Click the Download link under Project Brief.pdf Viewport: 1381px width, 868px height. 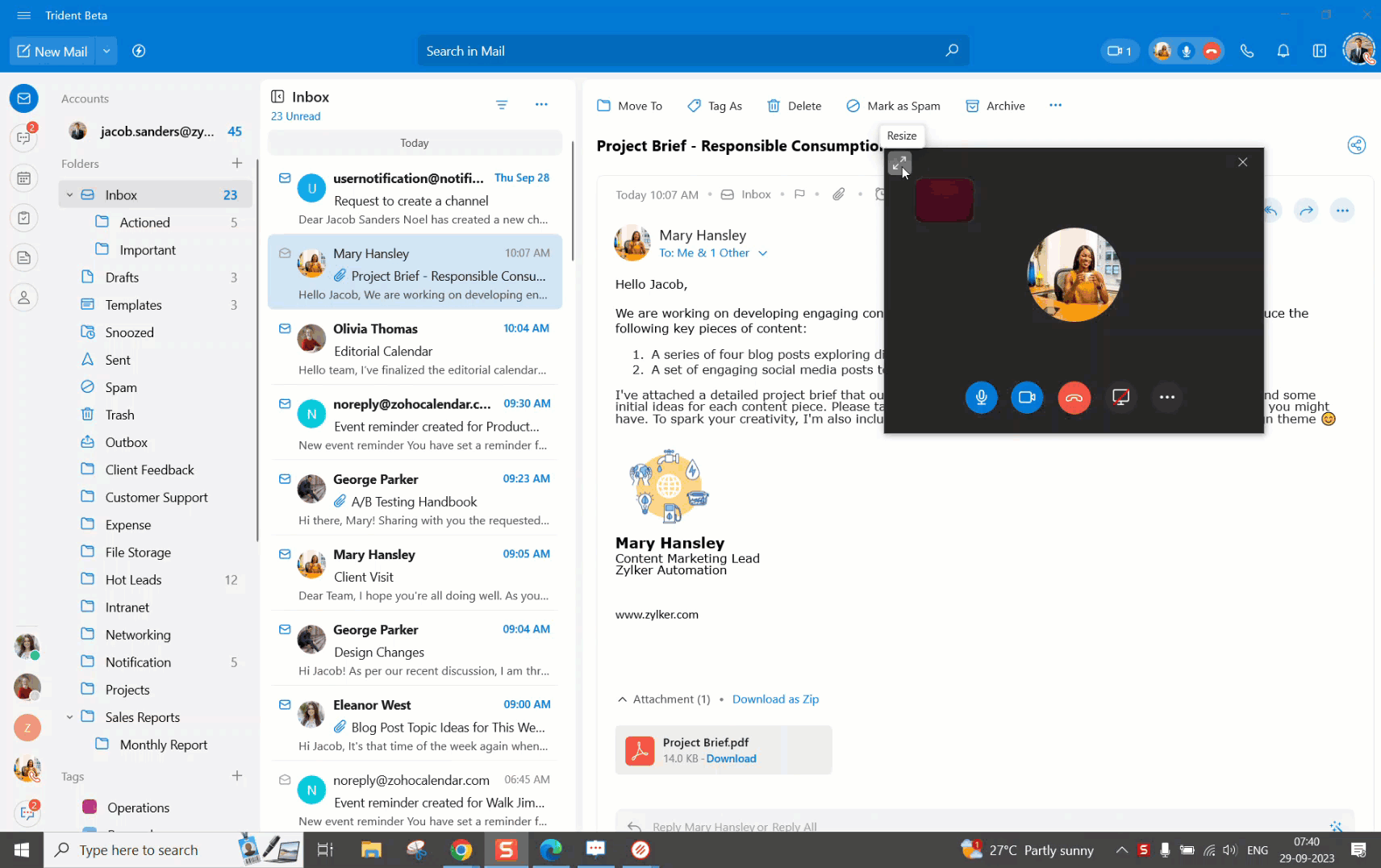coord(731,758)
